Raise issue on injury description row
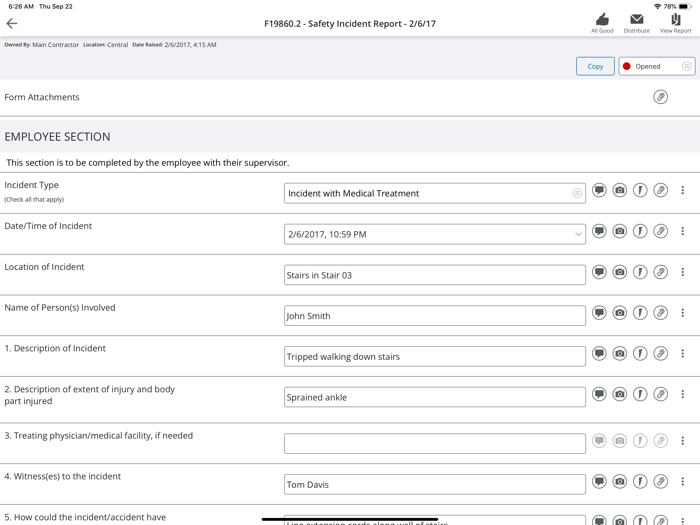This screenshot has width=700, height=525. [x=640, y=394]
